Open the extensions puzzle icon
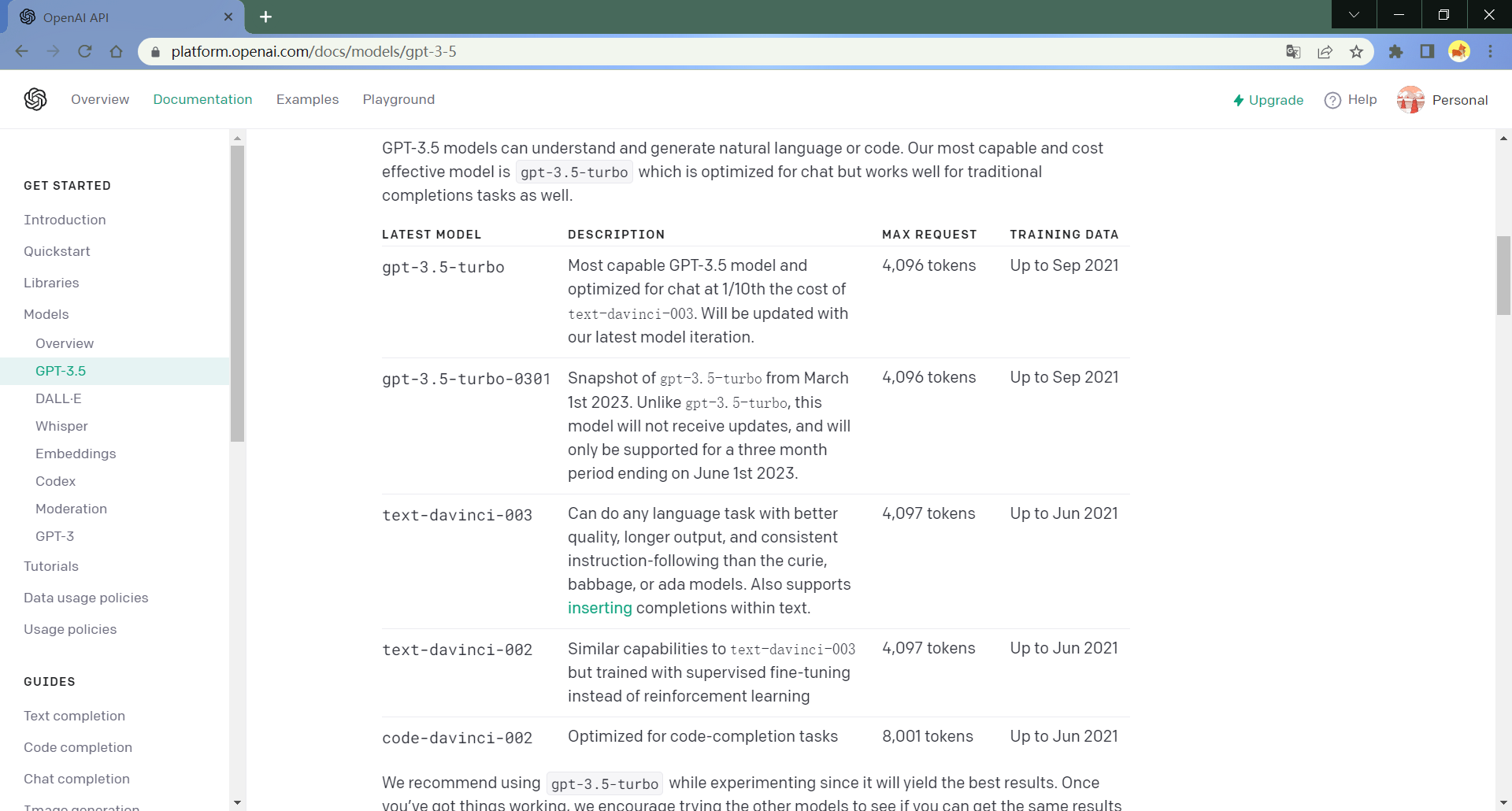 coord(1395,51)
